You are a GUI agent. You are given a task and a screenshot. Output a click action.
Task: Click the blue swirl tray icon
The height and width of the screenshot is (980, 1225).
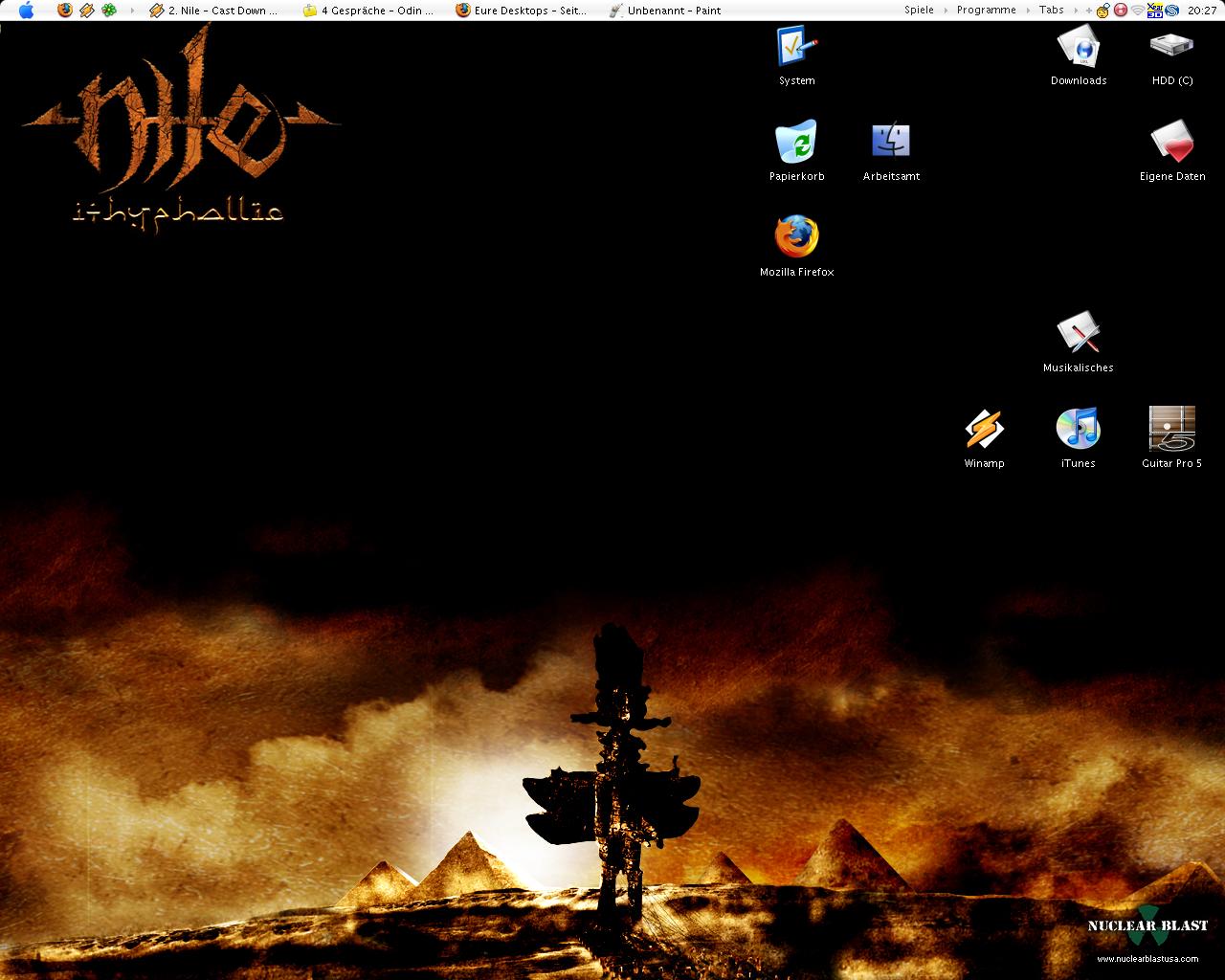(x=1171, y=11)
